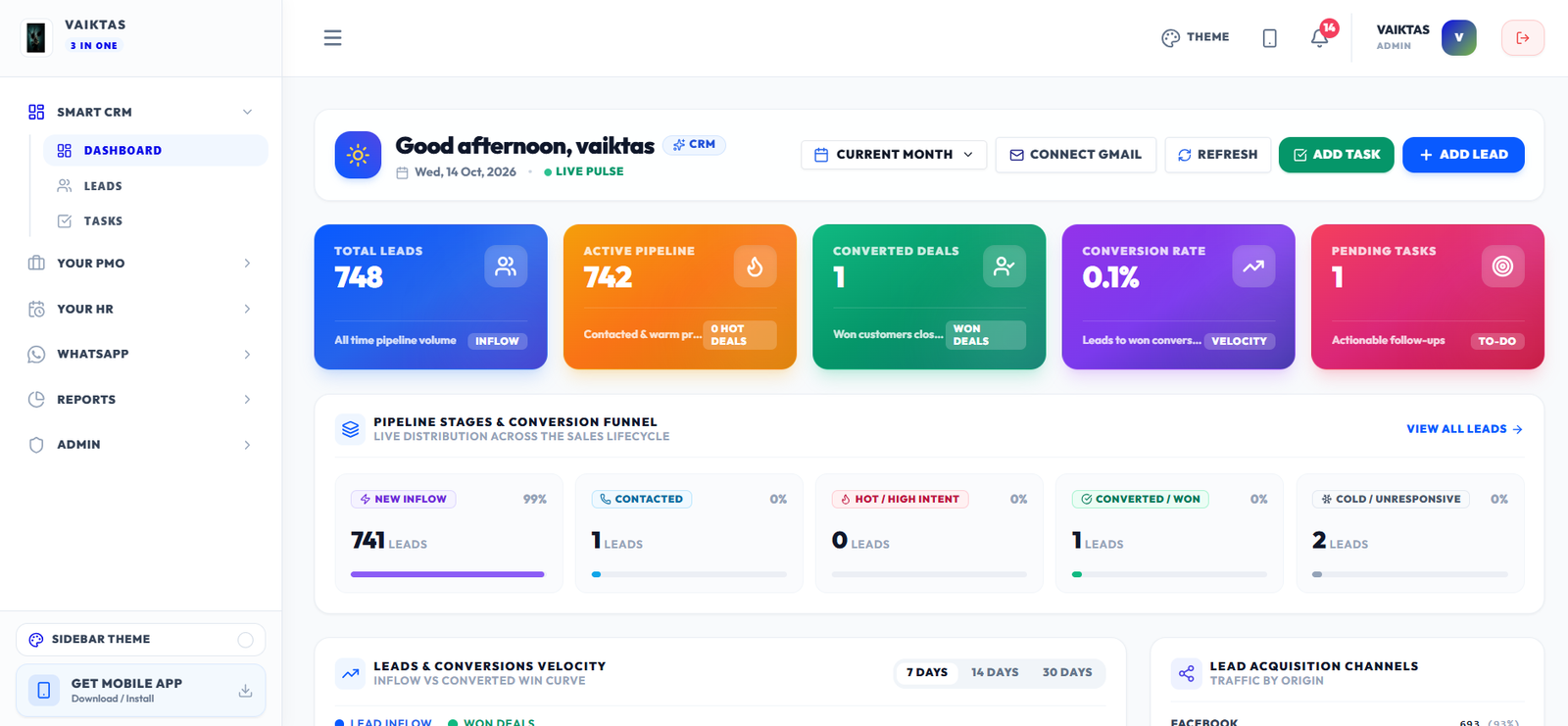Open the Leads menu item
Screen dimensions: 1568x726
point(155,185)
